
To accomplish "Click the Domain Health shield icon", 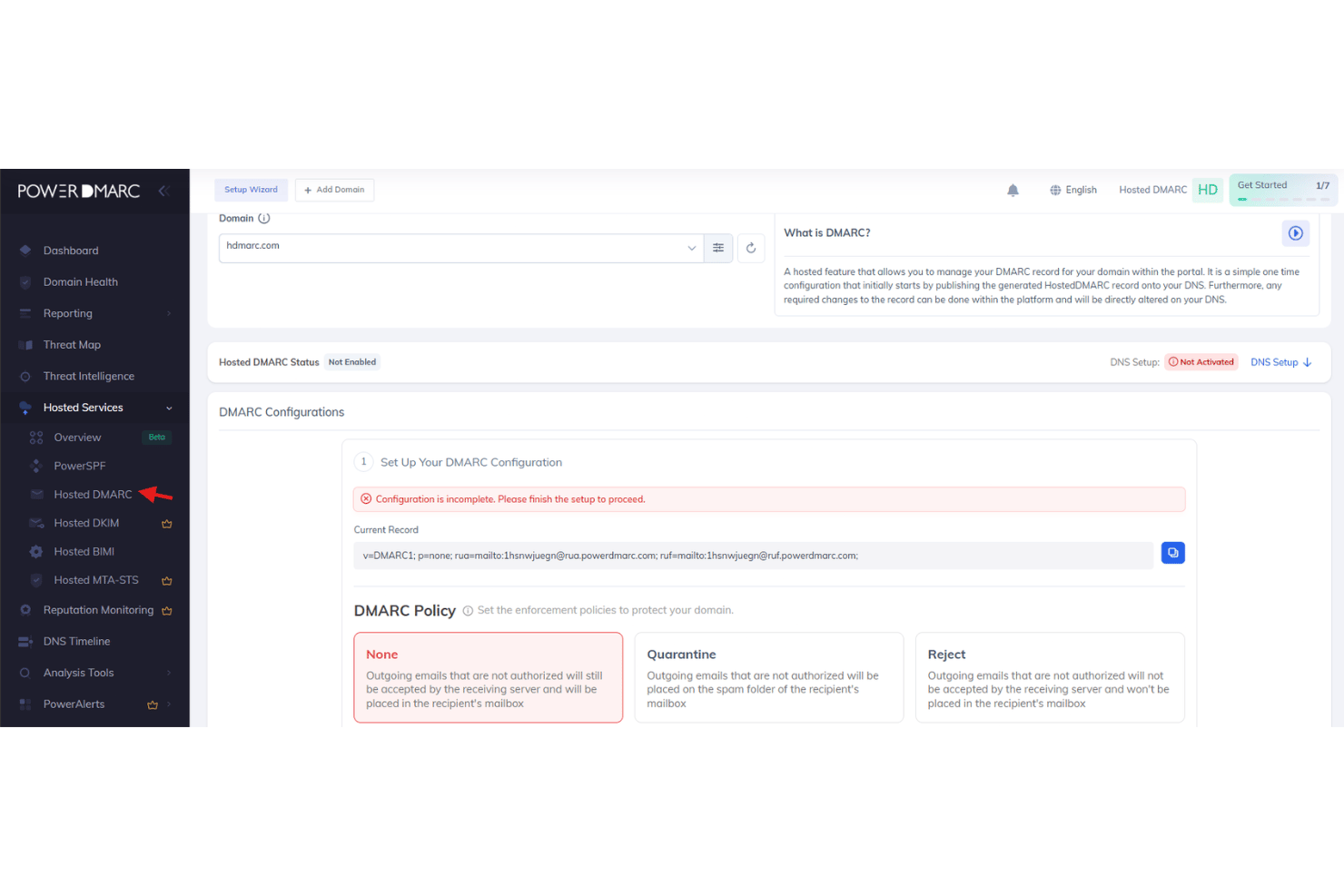I will [25, 282].
